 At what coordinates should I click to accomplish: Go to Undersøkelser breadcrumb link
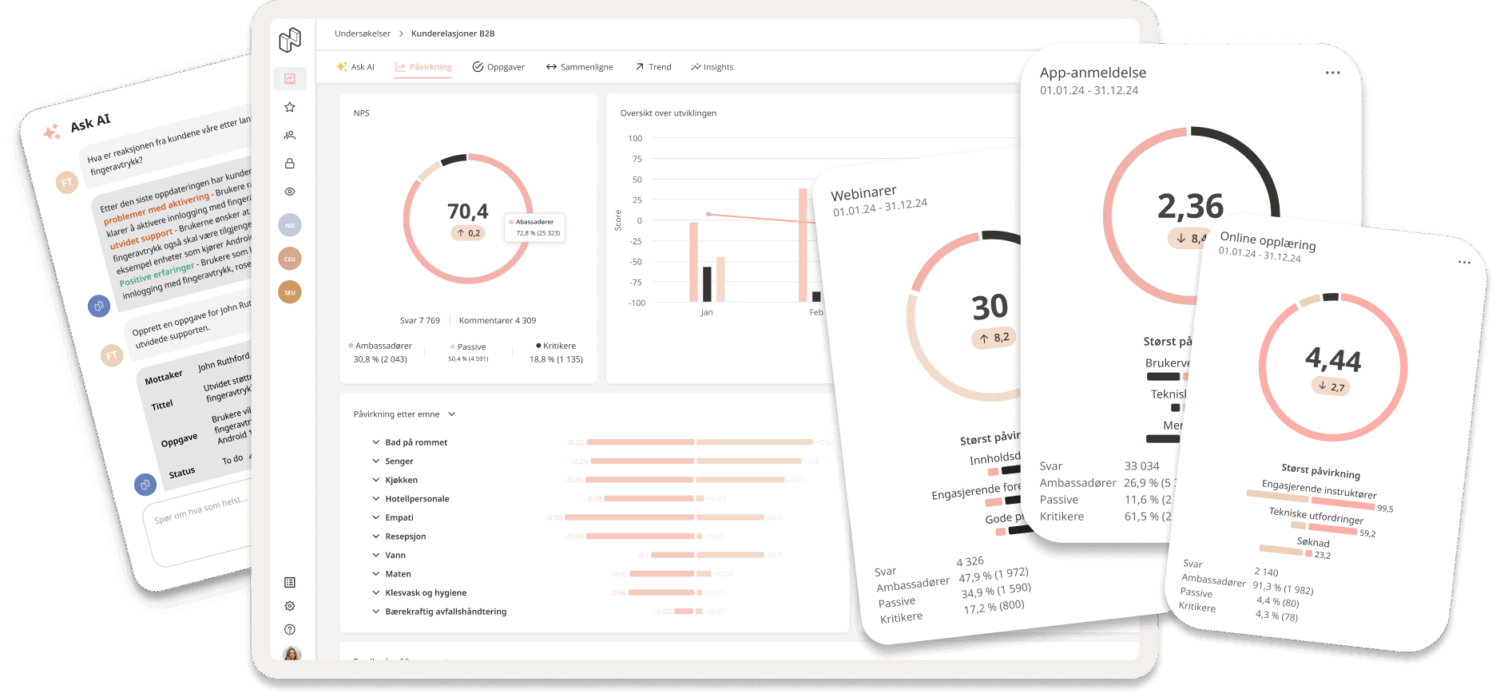click(x=361, y=33)
